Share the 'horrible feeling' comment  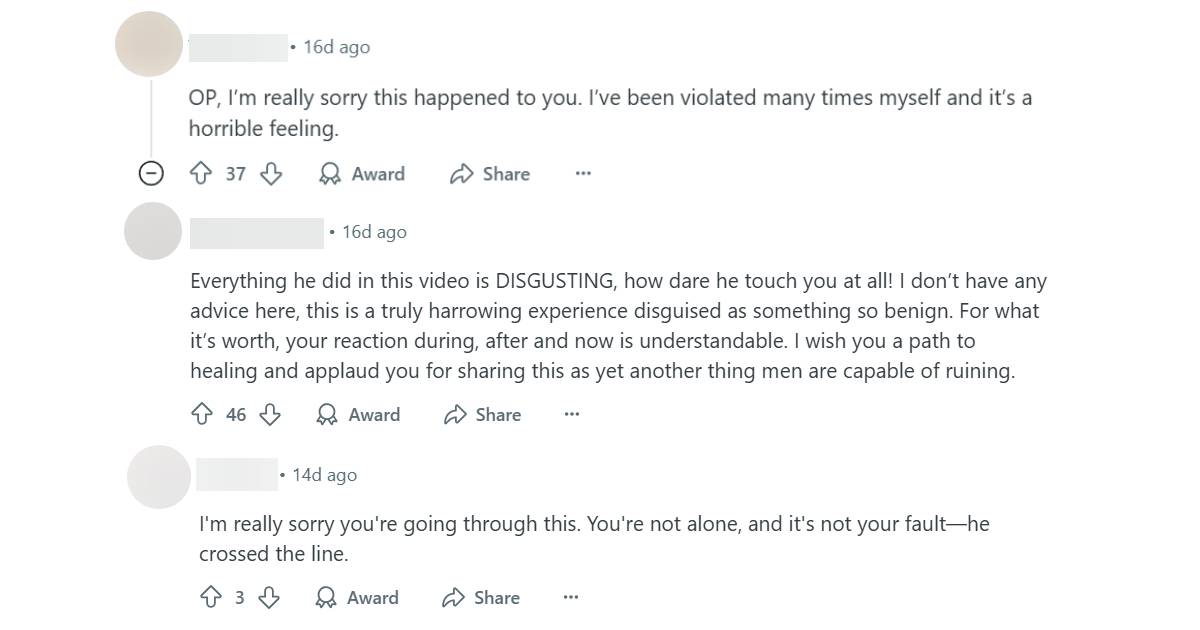pos(490,174)
